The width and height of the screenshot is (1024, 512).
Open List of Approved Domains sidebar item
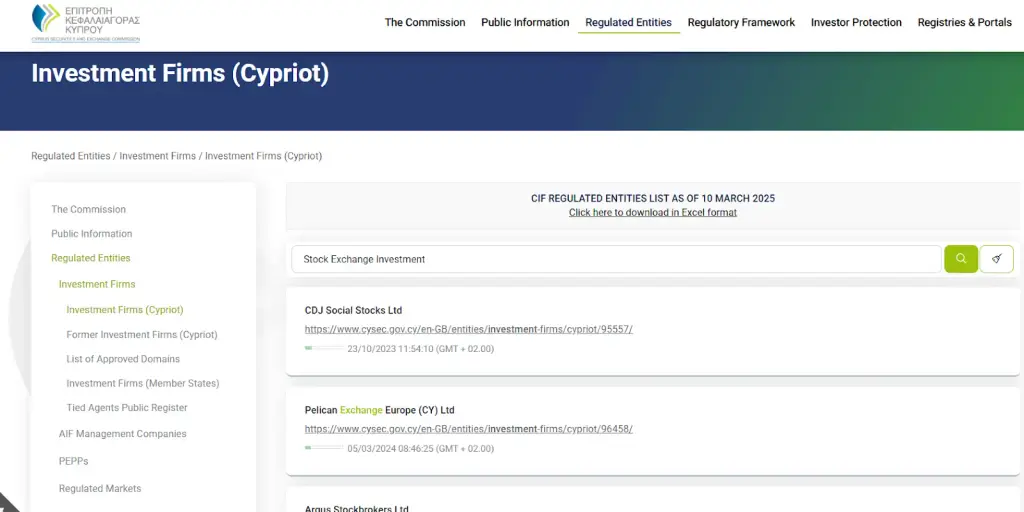[123, 359]
